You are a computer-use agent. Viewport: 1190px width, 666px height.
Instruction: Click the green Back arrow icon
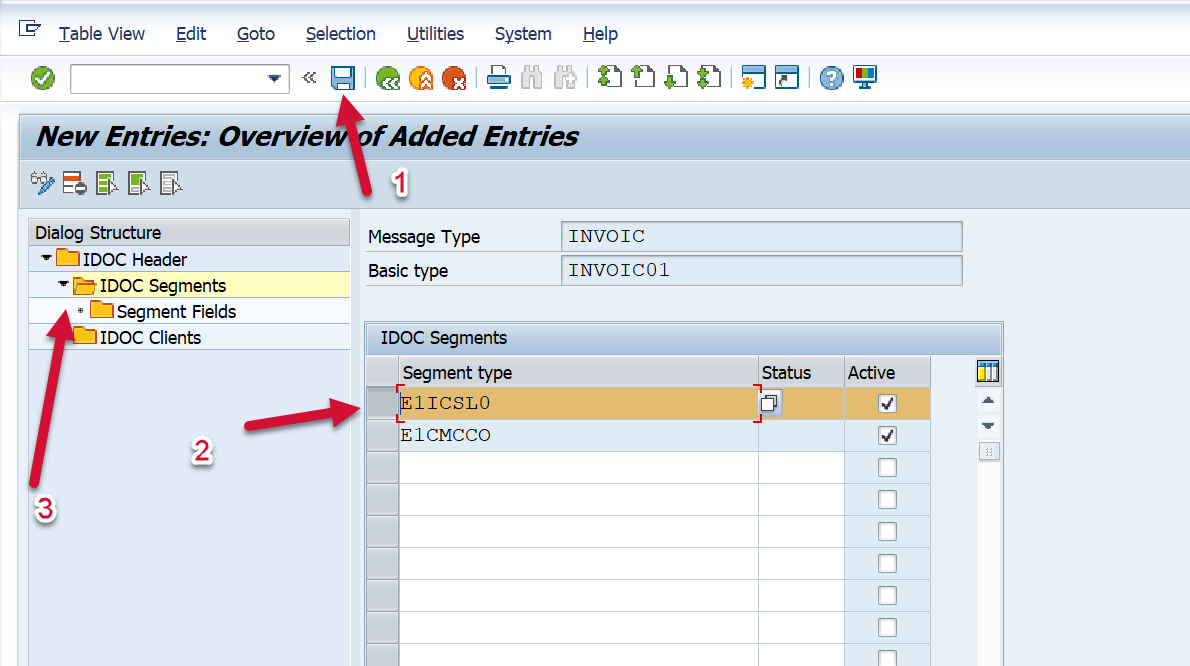click(387, 78)
